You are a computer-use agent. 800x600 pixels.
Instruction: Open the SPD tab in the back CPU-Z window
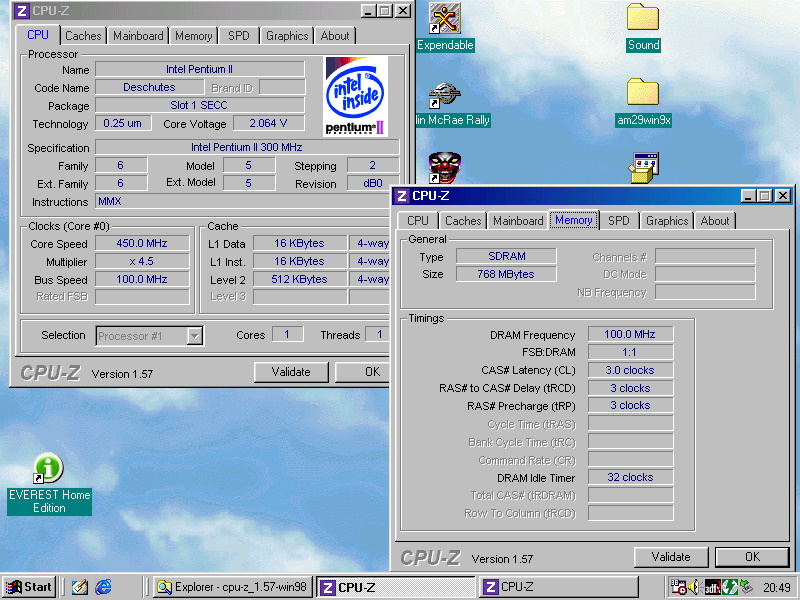coord(239,36)
